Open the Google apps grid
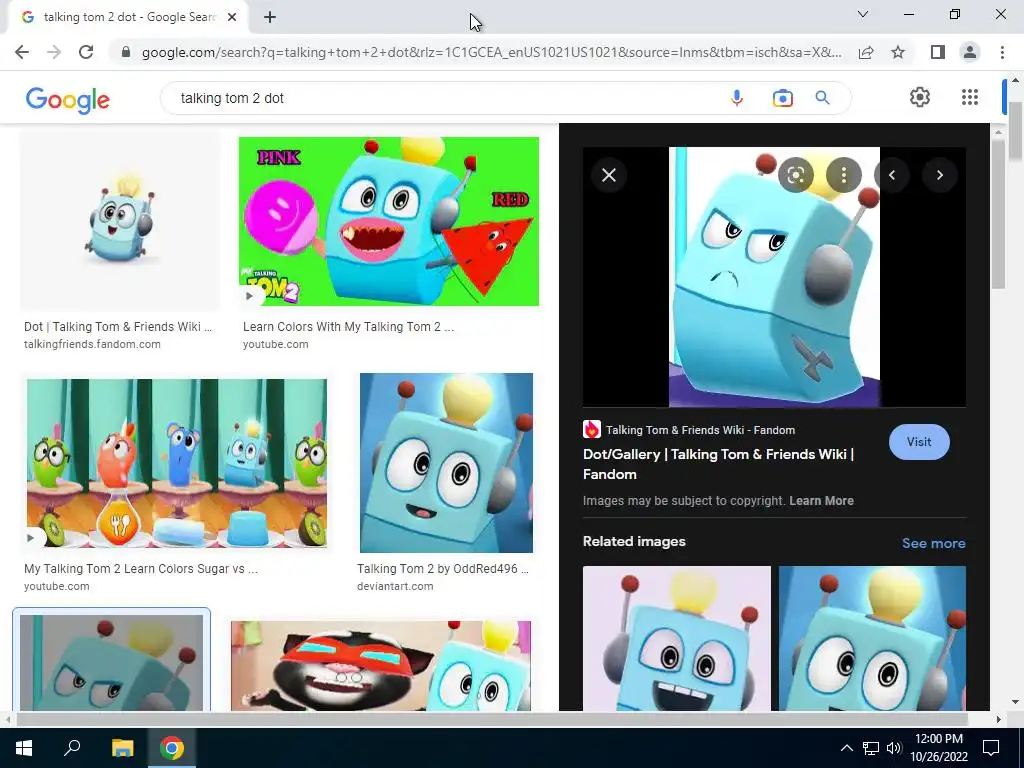1024x768 pixels. [x=970, y=97]
